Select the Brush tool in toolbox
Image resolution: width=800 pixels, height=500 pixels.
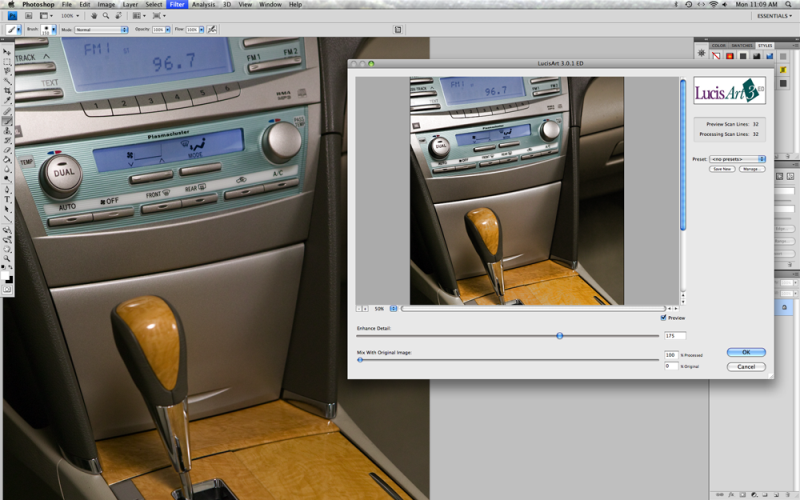point(7,121)
